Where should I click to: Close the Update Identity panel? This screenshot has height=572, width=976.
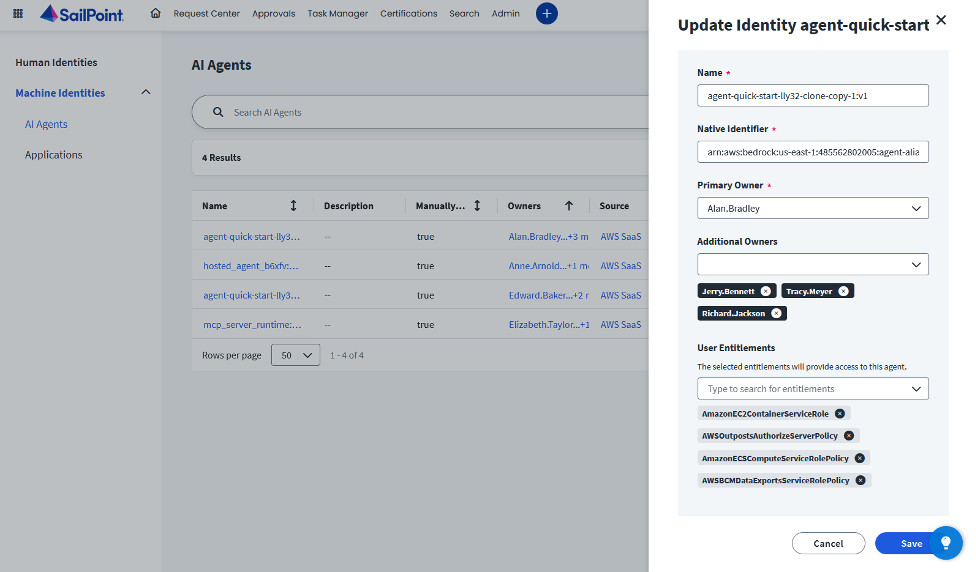click(x=941, y=20)
